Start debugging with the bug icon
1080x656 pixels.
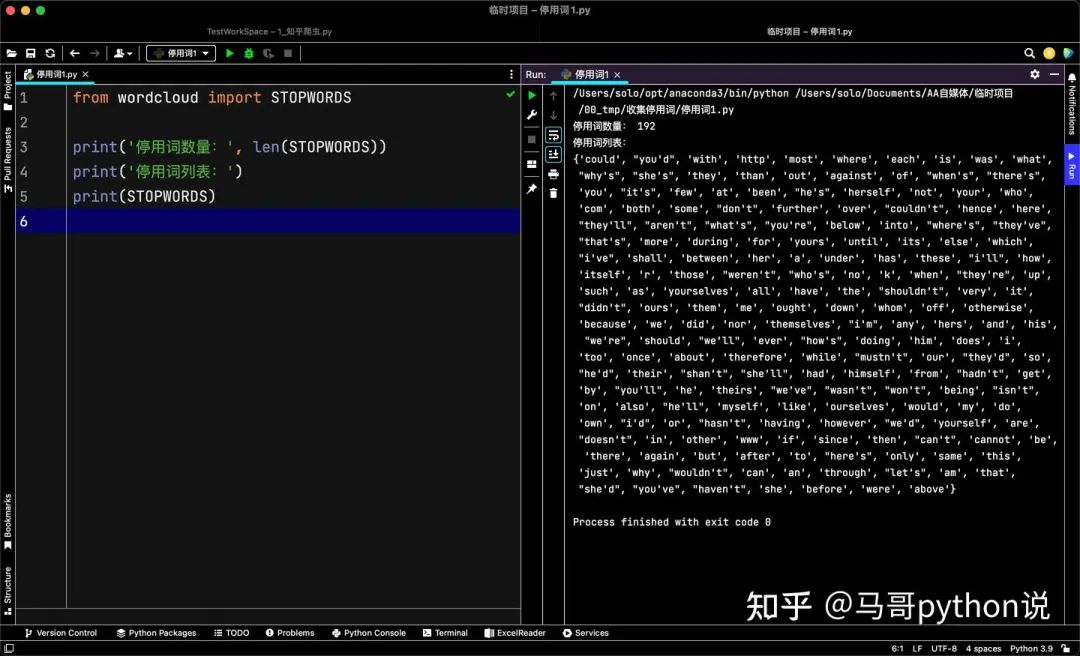[x=249, y=53]
